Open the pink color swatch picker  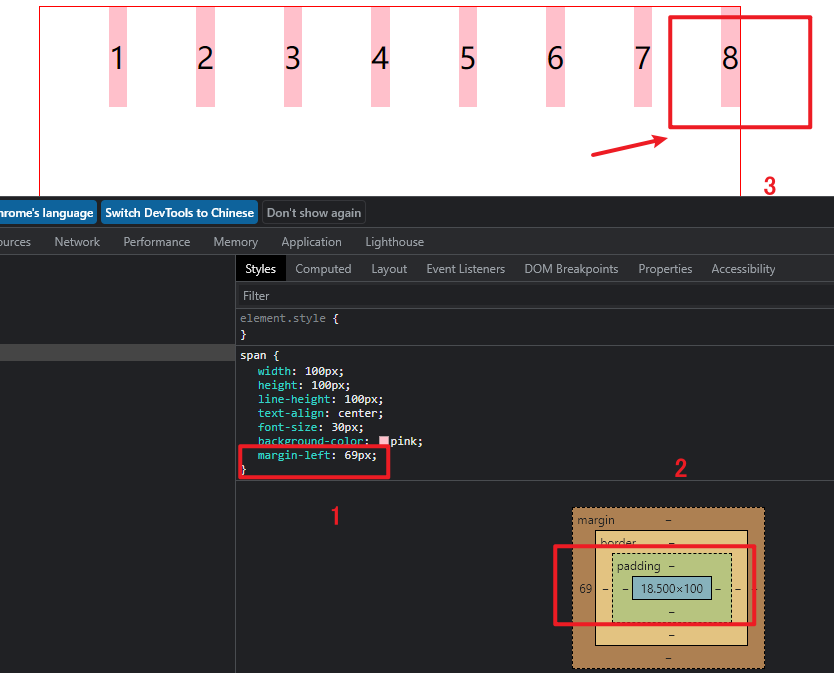point(384,441)
